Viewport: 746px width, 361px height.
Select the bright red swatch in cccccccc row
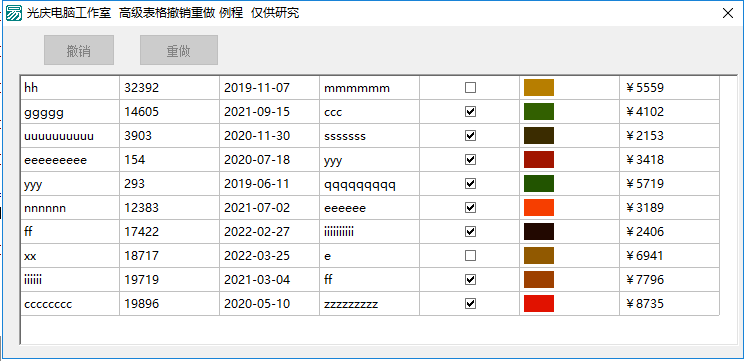tap(539, 304)
